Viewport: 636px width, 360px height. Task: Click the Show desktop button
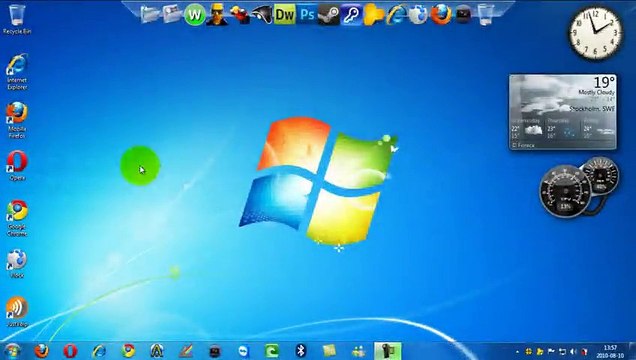tap(632, 351)
